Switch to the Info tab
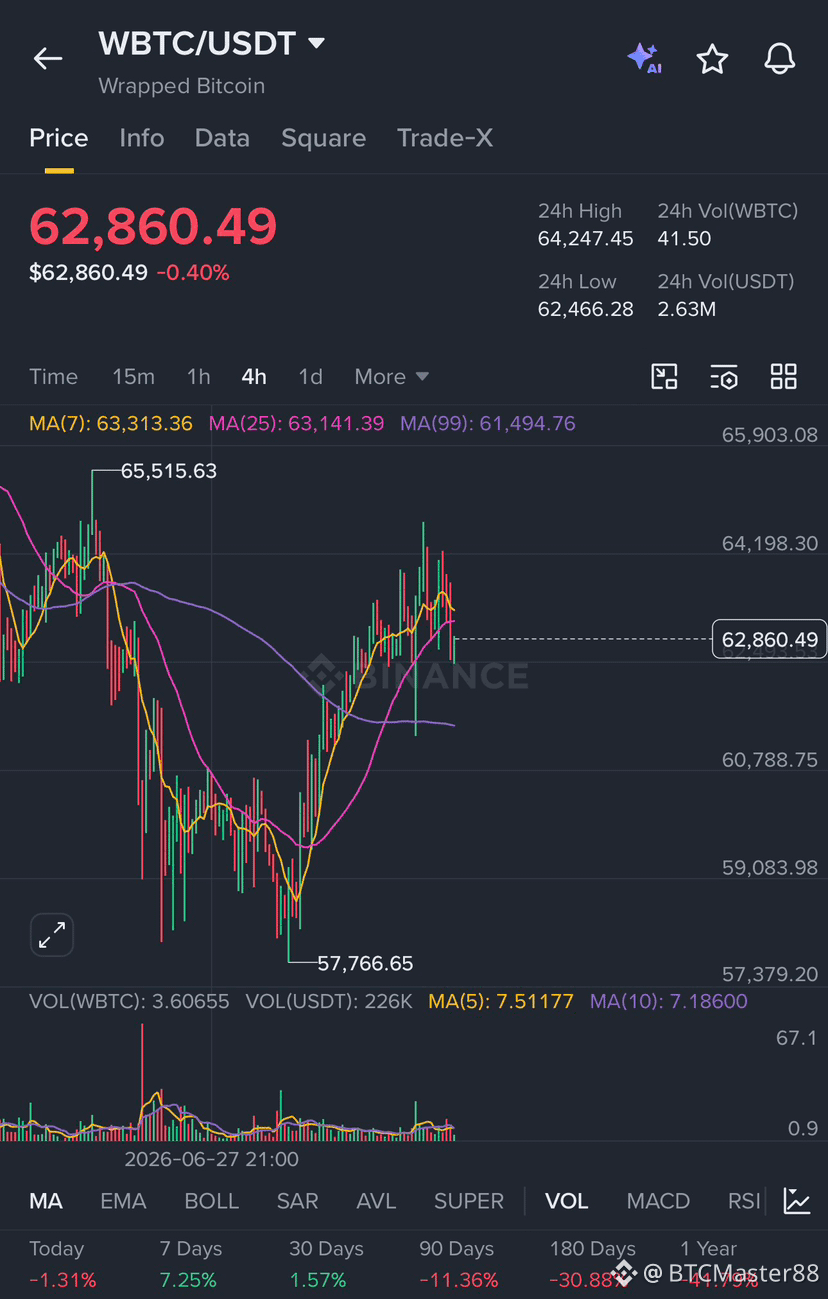Viewport: 828px width, 1299px height. tap(142, 138)
